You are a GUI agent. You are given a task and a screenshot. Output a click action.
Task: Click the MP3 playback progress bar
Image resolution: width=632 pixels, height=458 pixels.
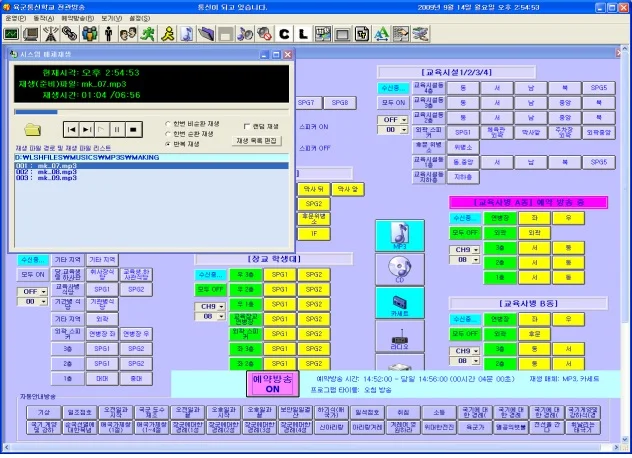[152, 112]
